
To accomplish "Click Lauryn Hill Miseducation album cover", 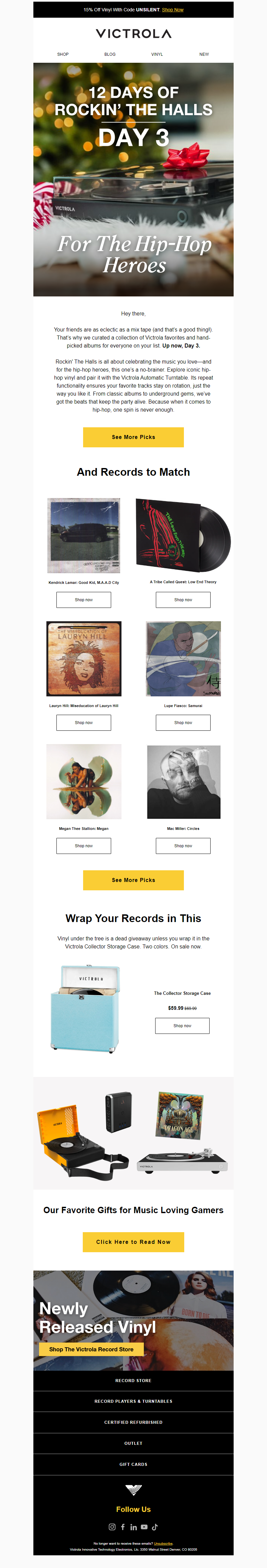I will click(x=84, y=659).
